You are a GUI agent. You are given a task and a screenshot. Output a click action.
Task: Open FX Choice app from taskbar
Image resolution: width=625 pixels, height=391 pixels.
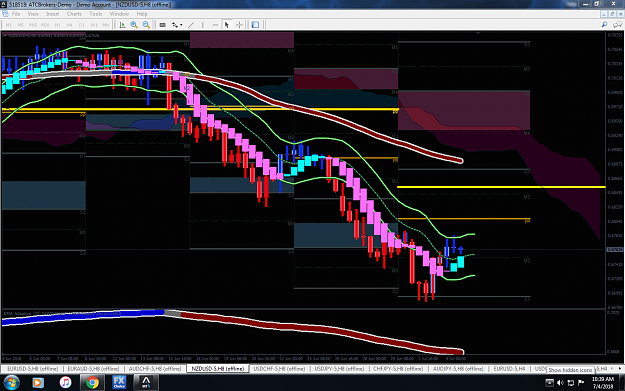coord(119,383)
